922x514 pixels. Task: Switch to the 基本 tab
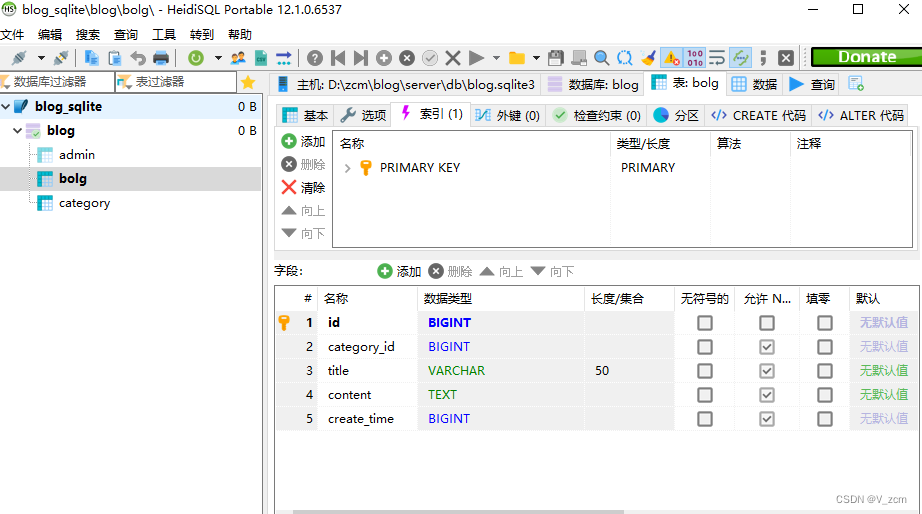click(305, 115)
